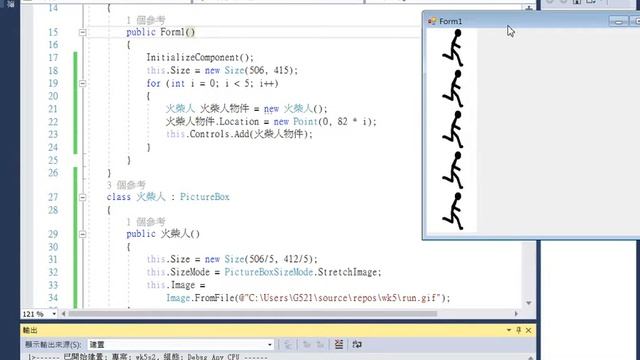Click the 輸出 panel title

30,330
